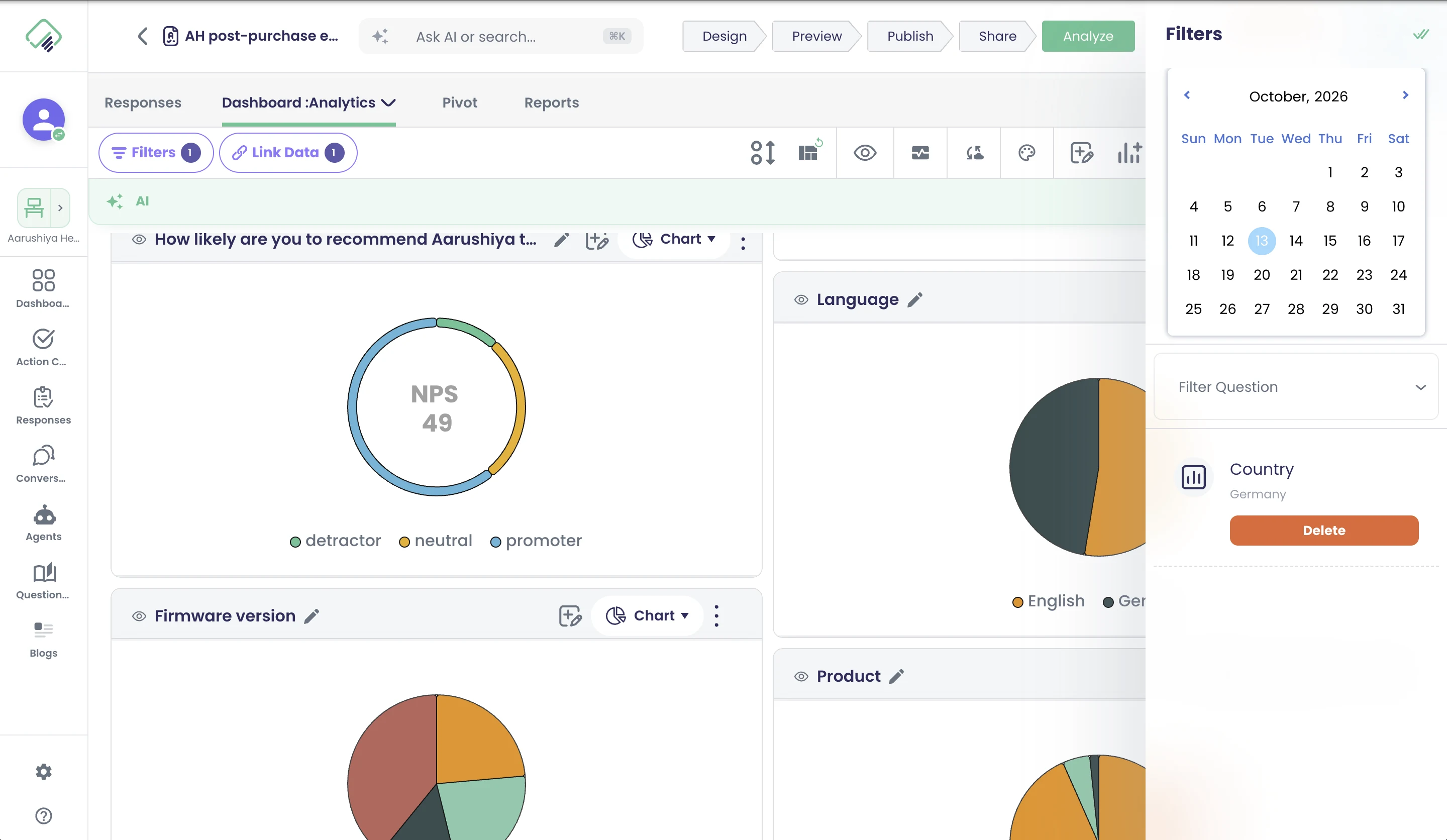Expand the Aarushiya workspace chevron
The width and height of the screenshot is (1447, 840).
pyautogui.click(x=60, y=208)
